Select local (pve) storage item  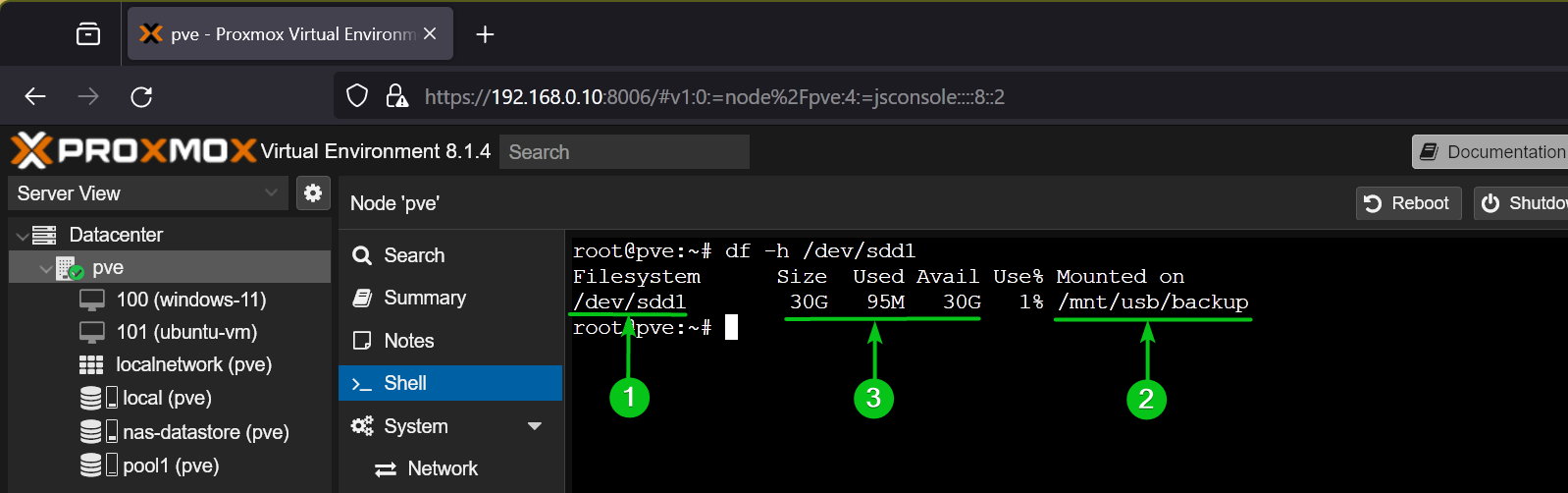pyautogui.click(x=170, y=398)
